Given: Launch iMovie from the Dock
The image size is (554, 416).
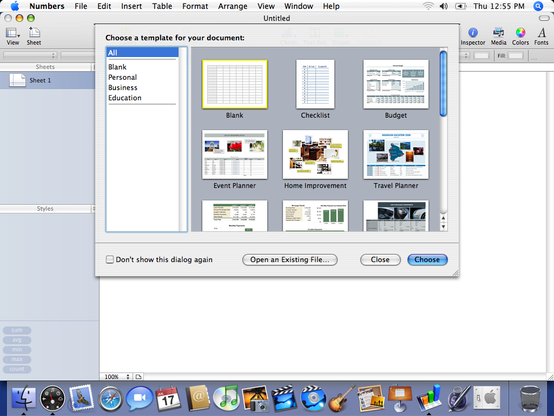Looking at the screenshot, I should [x=284, y=398].
